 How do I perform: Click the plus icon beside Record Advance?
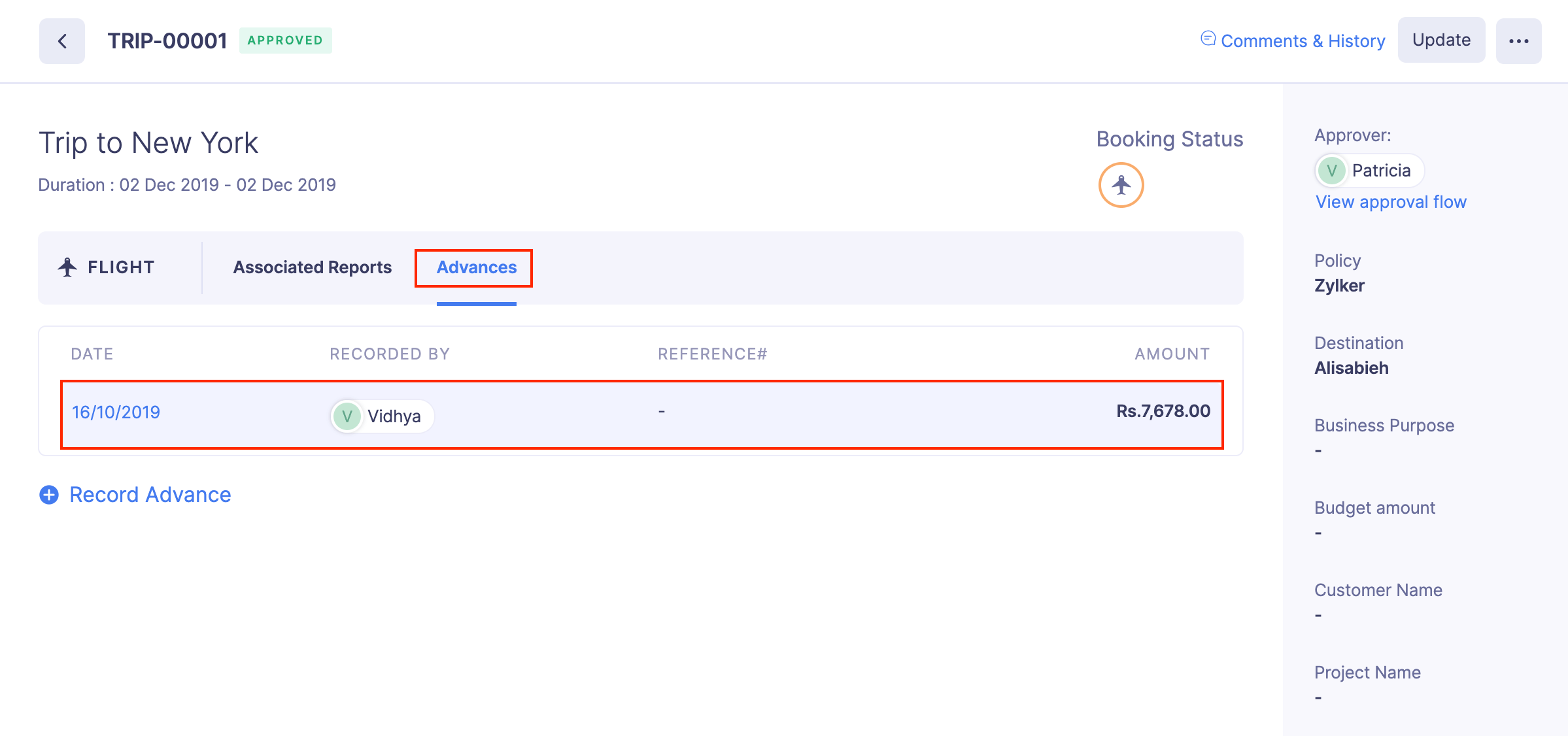(x=49, y=495)
